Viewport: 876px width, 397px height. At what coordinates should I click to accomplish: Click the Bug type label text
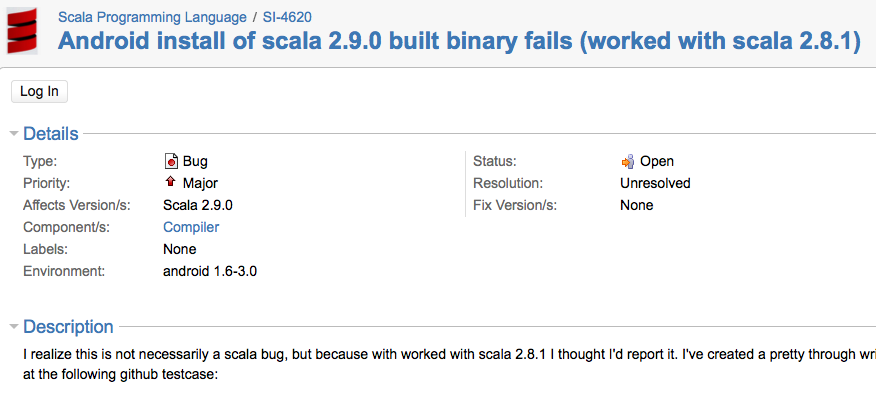point(196,162)
